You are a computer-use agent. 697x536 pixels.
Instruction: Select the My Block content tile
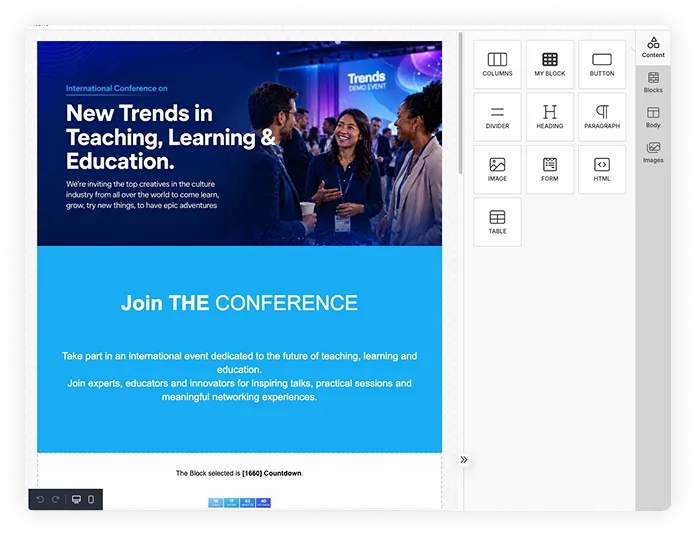(550, 64)
